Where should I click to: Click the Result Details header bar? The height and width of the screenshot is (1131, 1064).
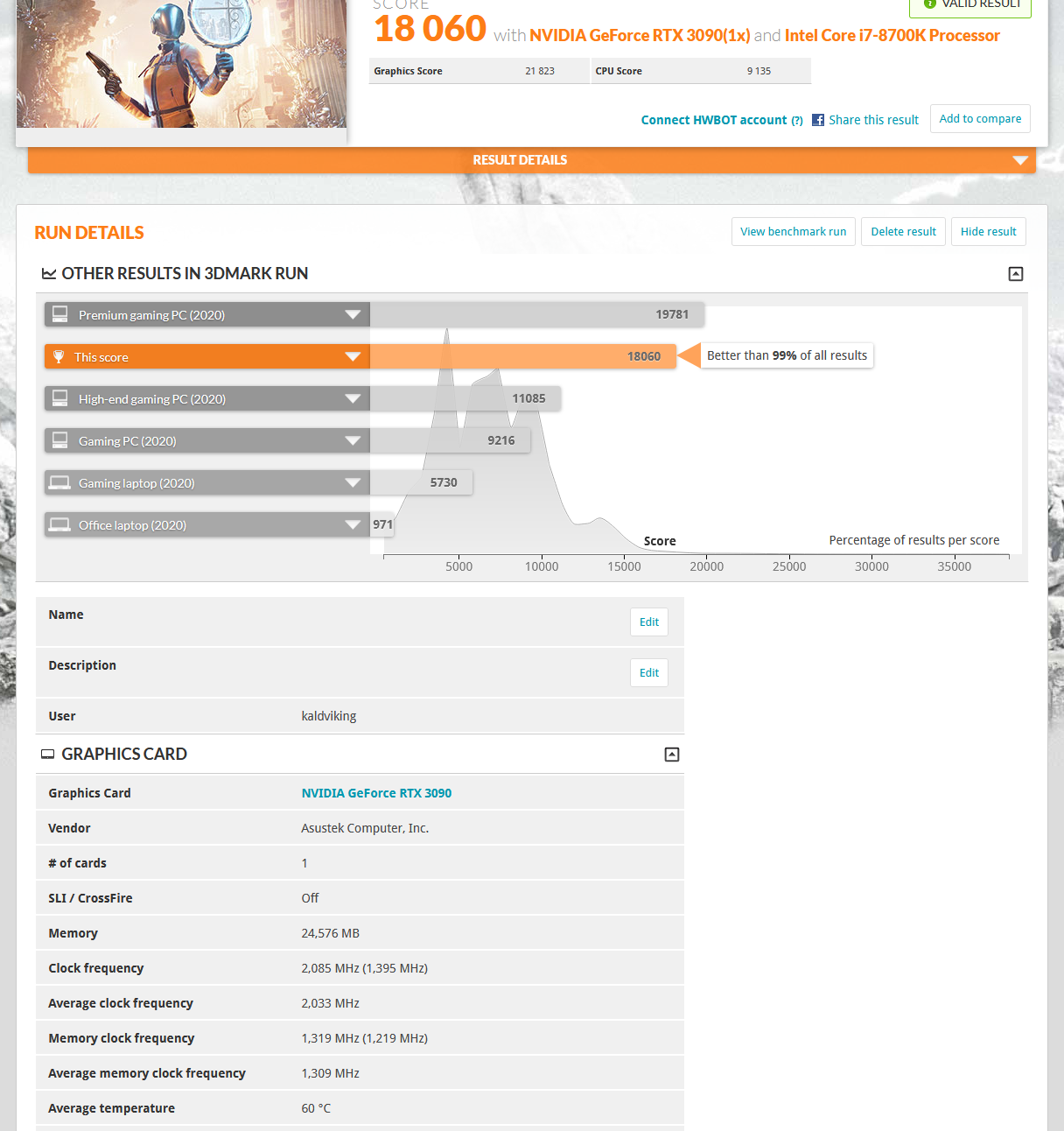coord(532,160)
